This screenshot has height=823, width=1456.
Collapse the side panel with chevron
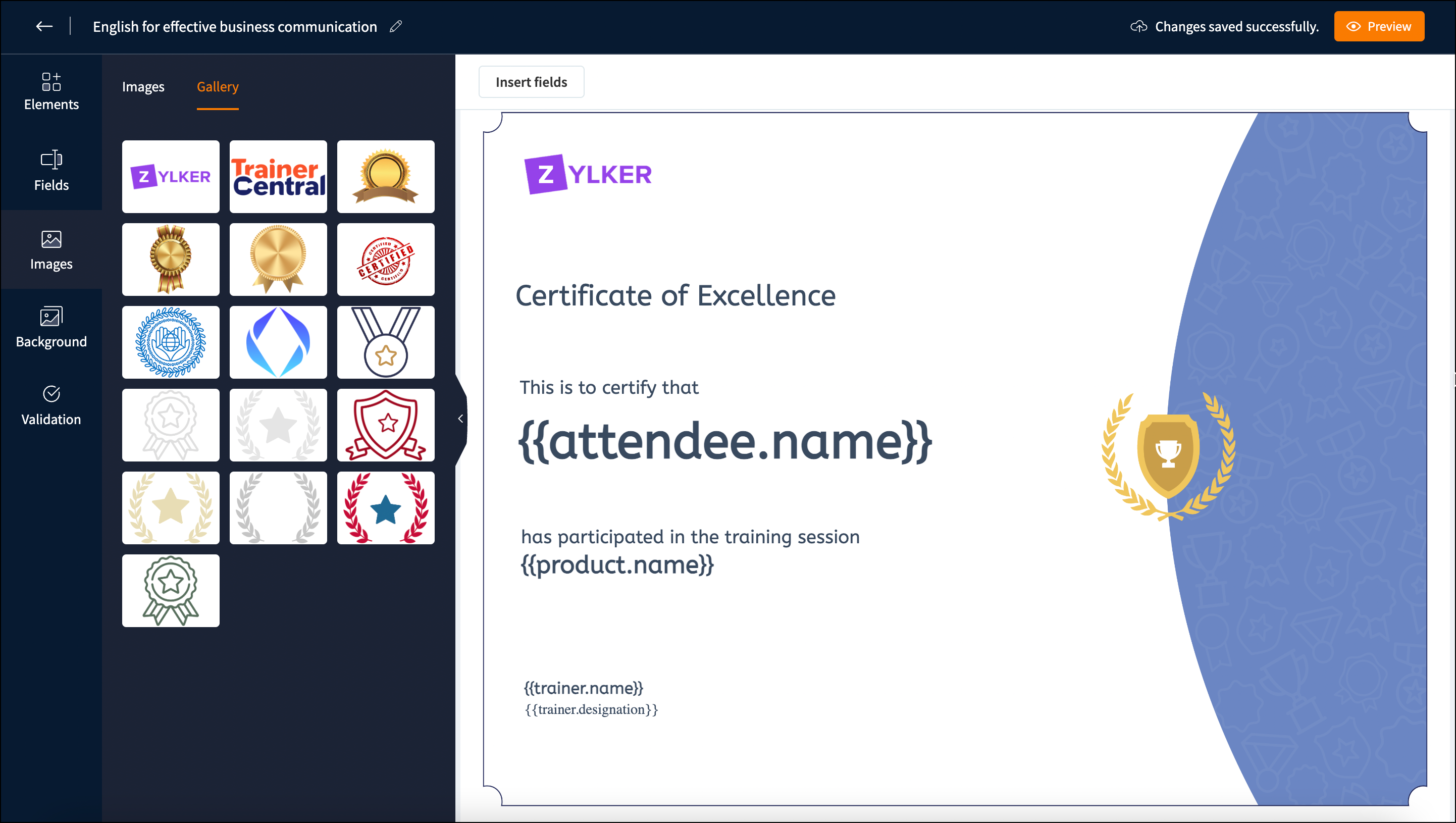(460, 418)
